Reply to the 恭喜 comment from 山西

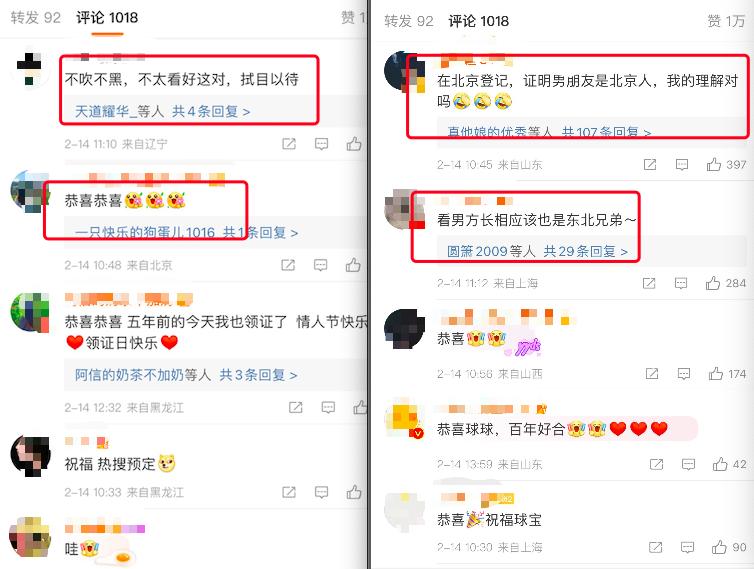coord(684,374)
